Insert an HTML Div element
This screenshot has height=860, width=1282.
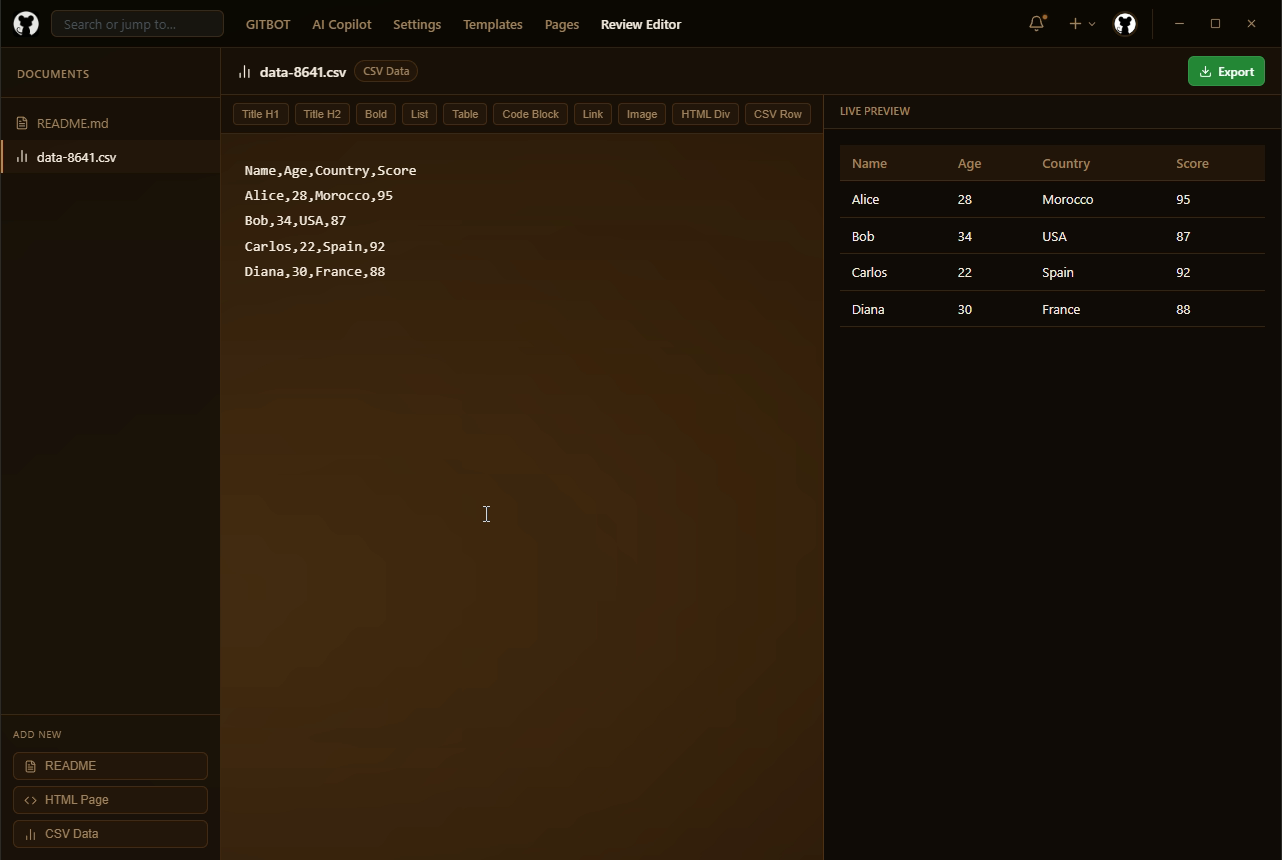click(705, 114)
